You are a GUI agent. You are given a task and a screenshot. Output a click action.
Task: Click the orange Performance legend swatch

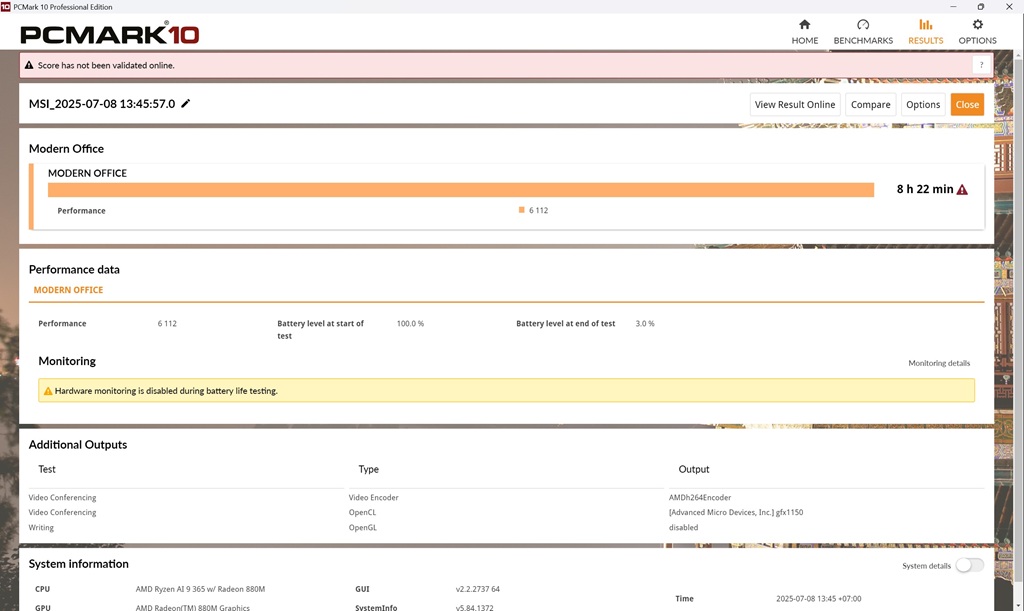click(522, 210)
